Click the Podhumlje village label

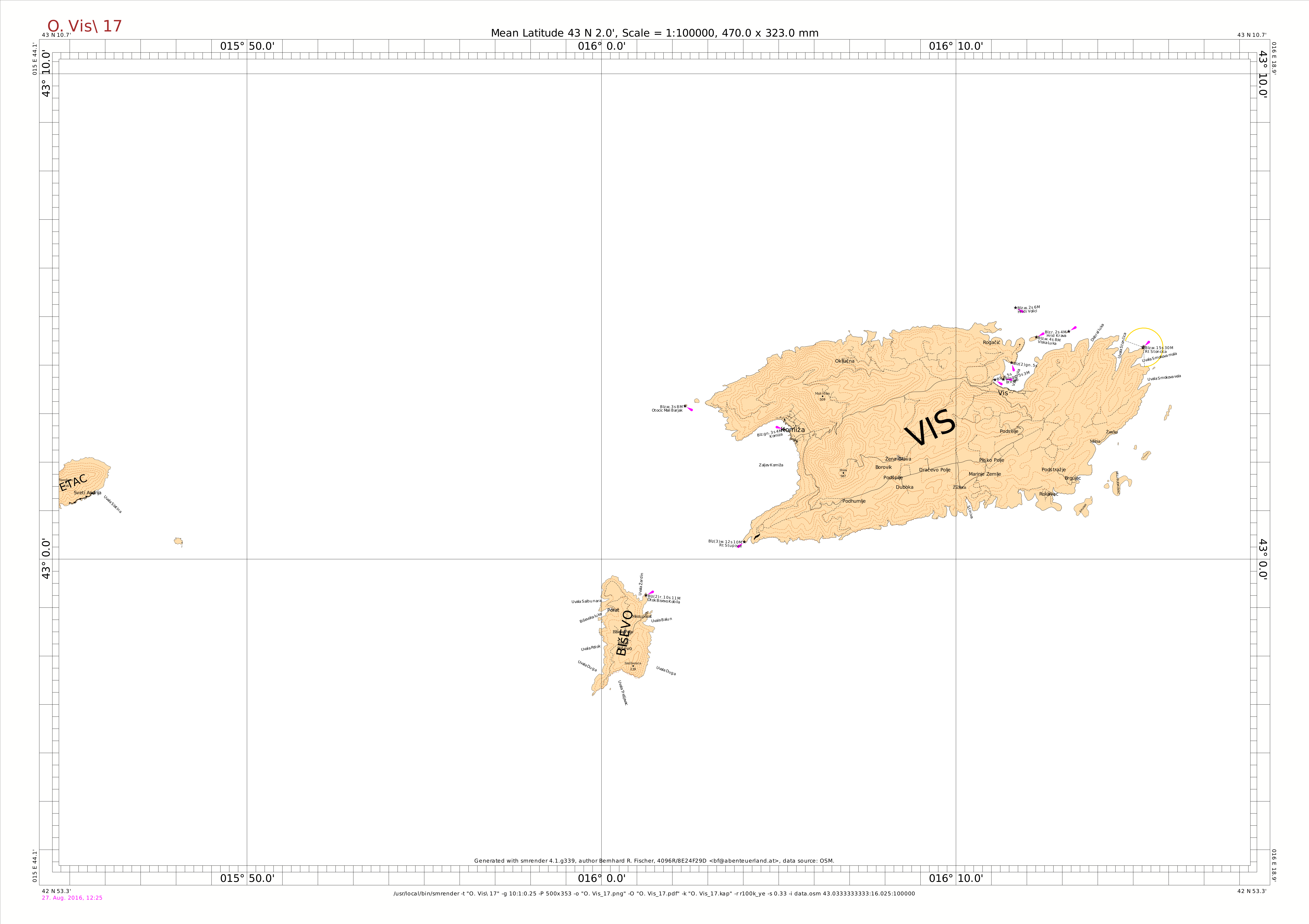(x=854, y=501)
